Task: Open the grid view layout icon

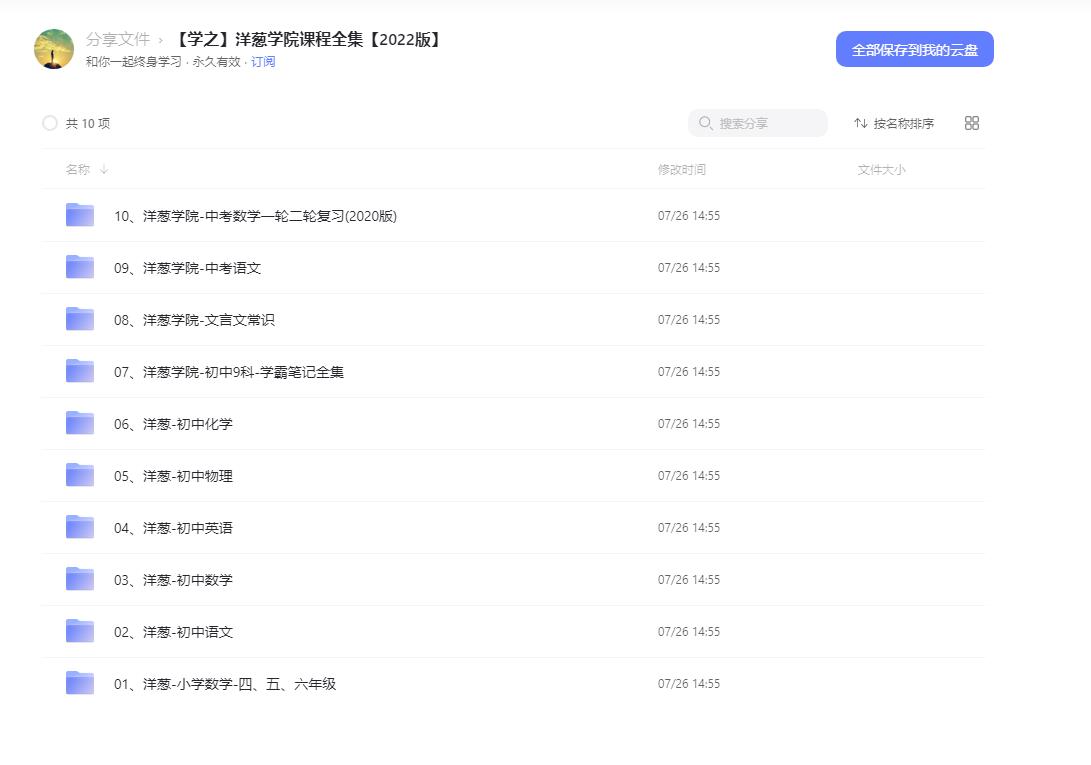Action: (971, 123)
